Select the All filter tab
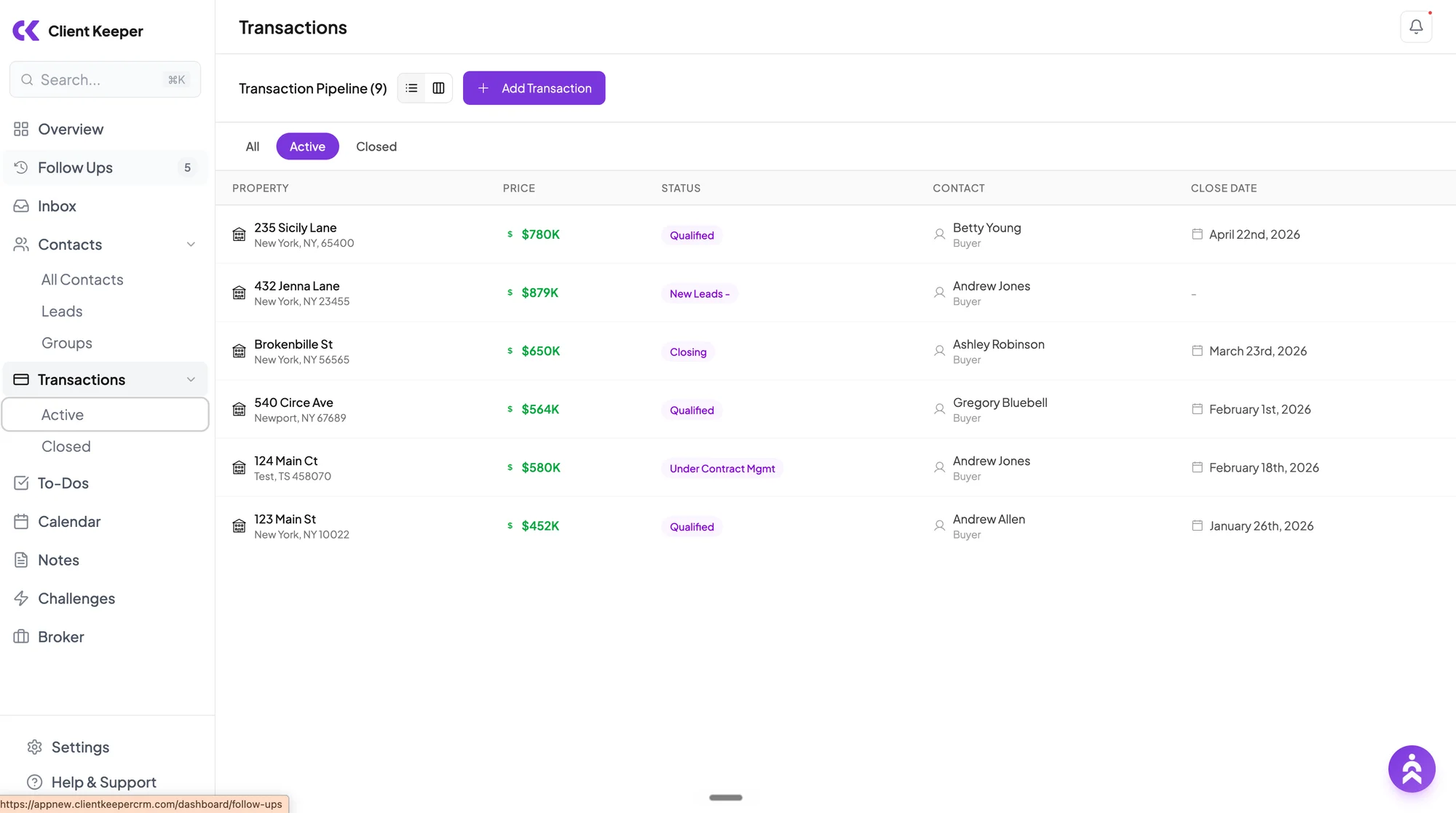 point(253,146)
